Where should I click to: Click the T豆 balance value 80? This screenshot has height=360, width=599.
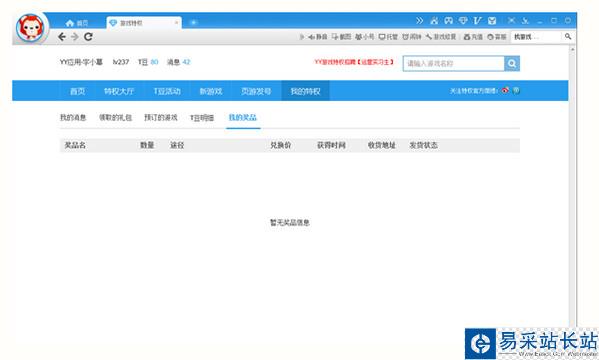(154, 62)
